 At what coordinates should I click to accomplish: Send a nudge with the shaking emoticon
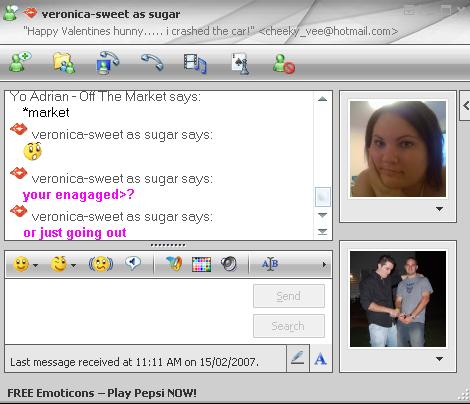point(101,264)
